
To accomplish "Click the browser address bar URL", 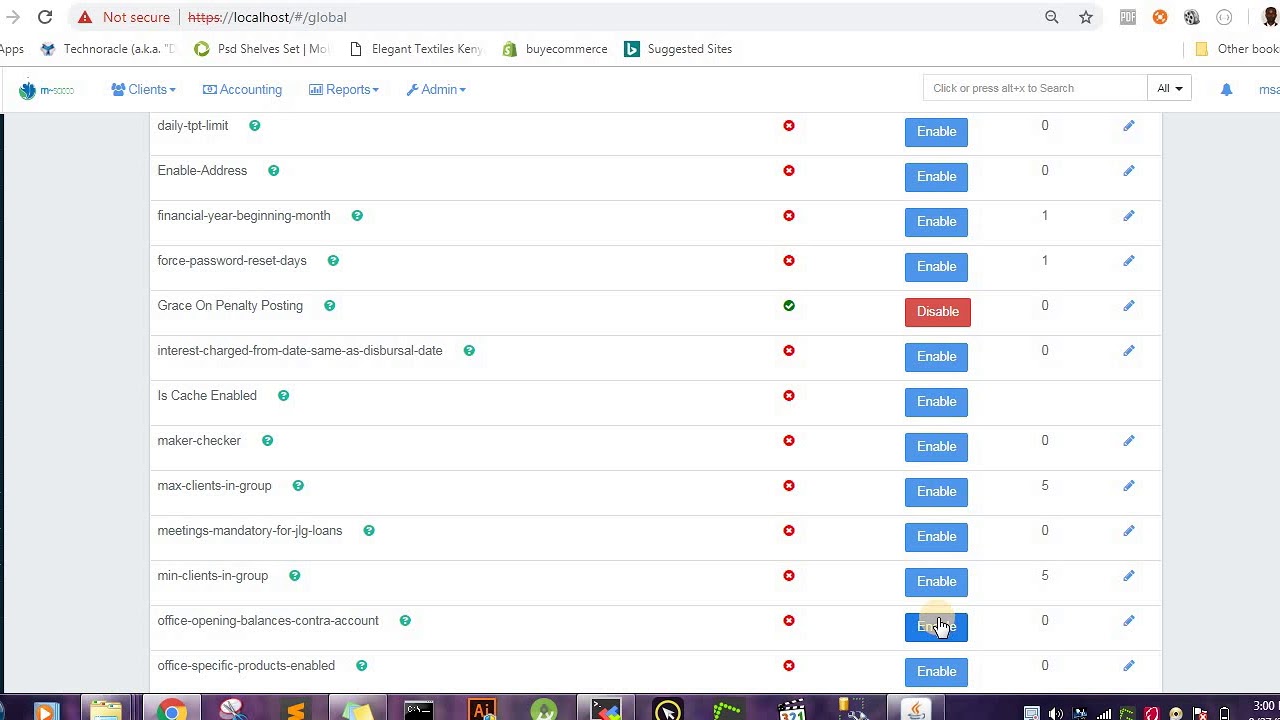I will pos(267,17).
